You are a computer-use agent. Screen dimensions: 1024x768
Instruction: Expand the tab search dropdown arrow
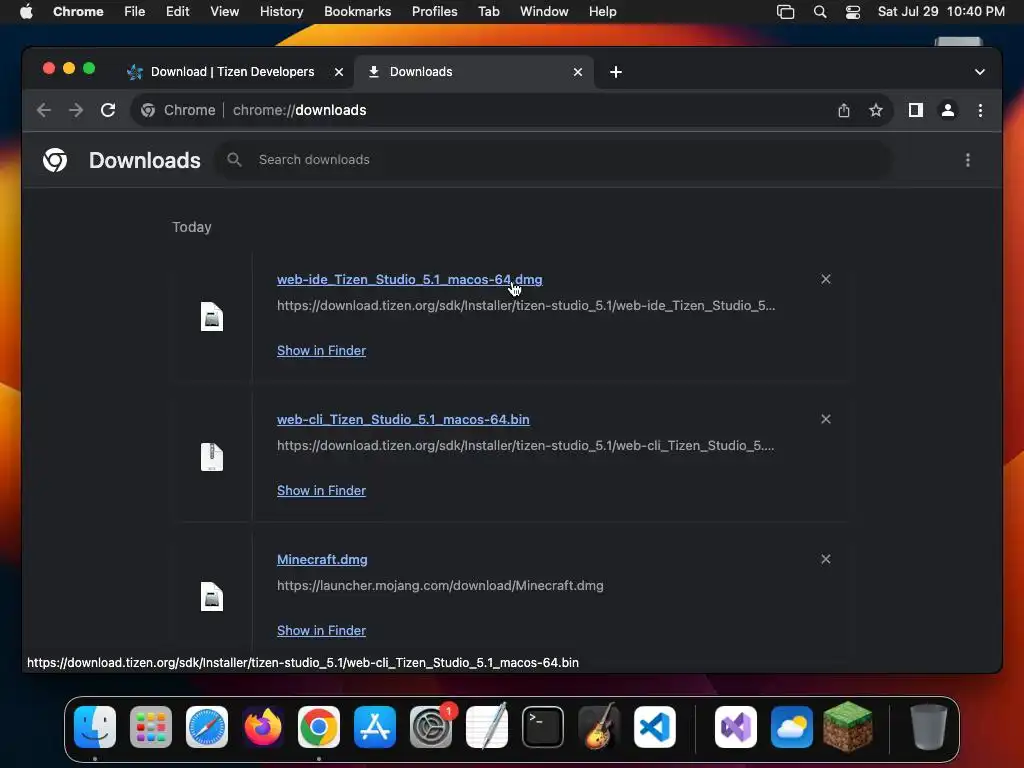(x=980, y=72)
